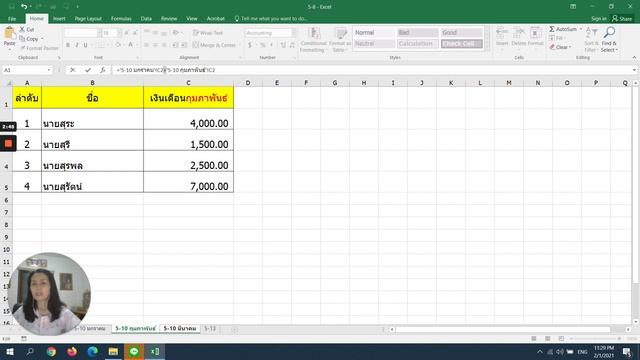The image size is (640, 360).
Task: Confirm the formula with the check mark
Action: [88, 70]
